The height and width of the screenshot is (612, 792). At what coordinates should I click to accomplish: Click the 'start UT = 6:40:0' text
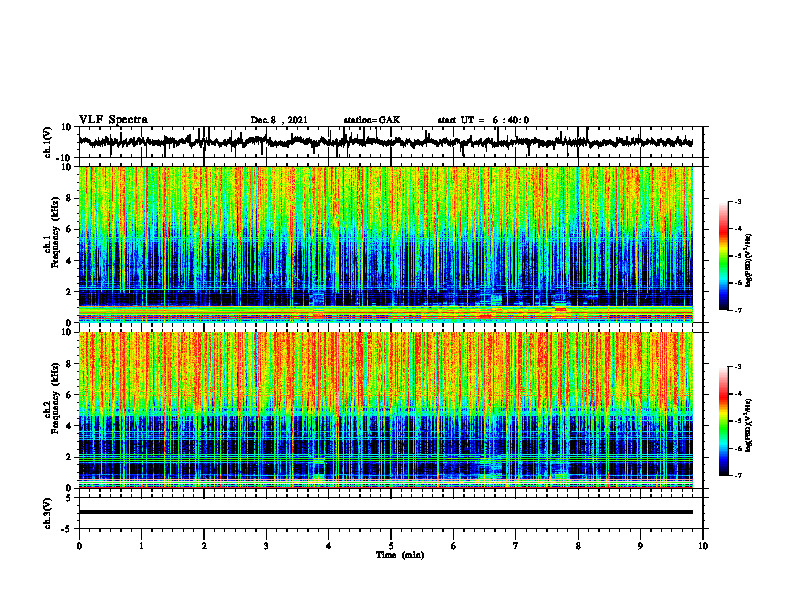[x=483, y=120]
